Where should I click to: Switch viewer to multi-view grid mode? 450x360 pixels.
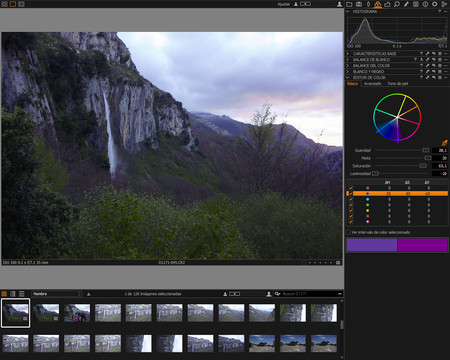tap(4, 4)
